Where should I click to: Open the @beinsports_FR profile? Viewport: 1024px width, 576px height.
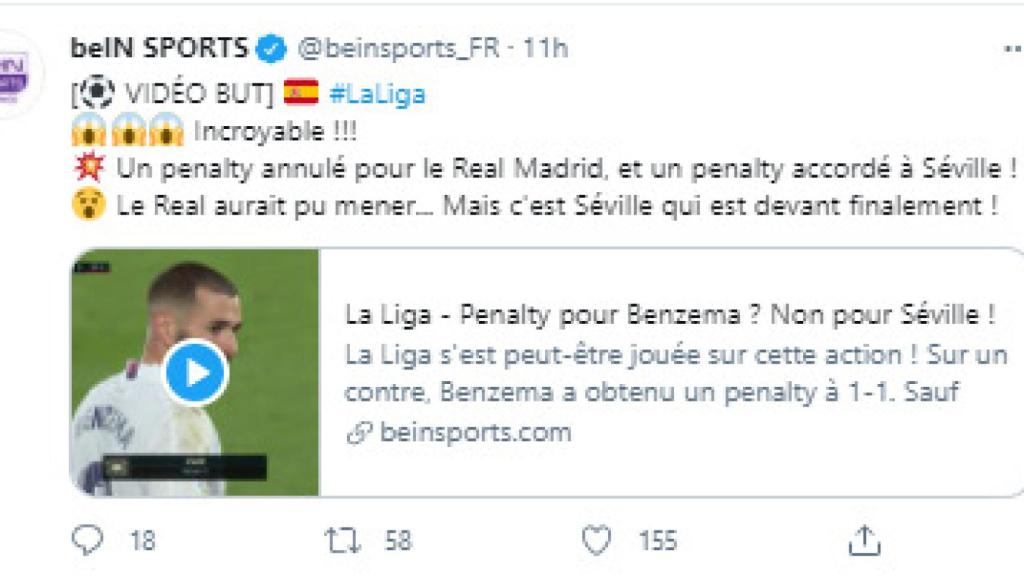click(397, 45)
